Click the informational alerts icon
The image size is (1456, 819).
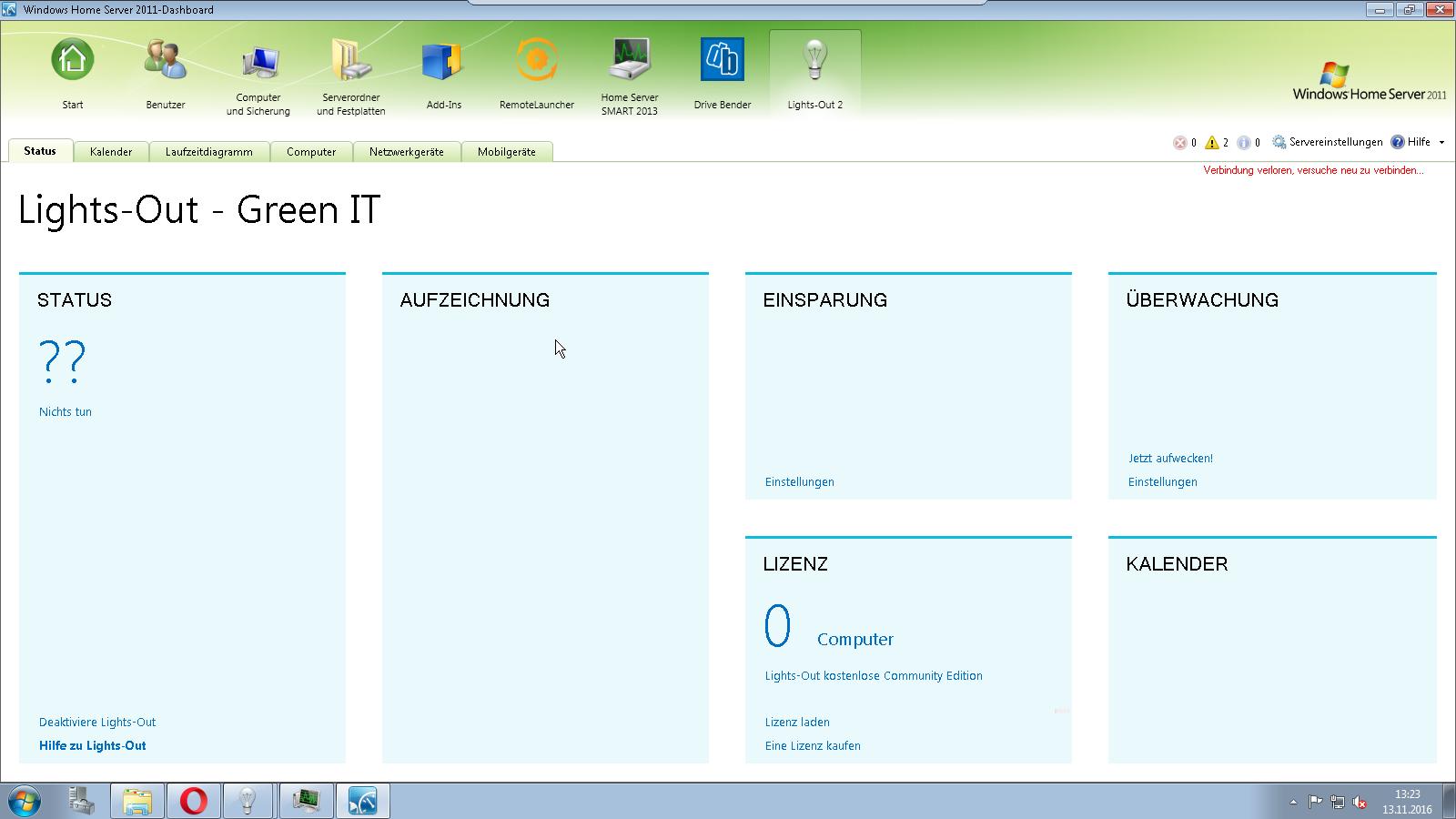click(1244, 143)
